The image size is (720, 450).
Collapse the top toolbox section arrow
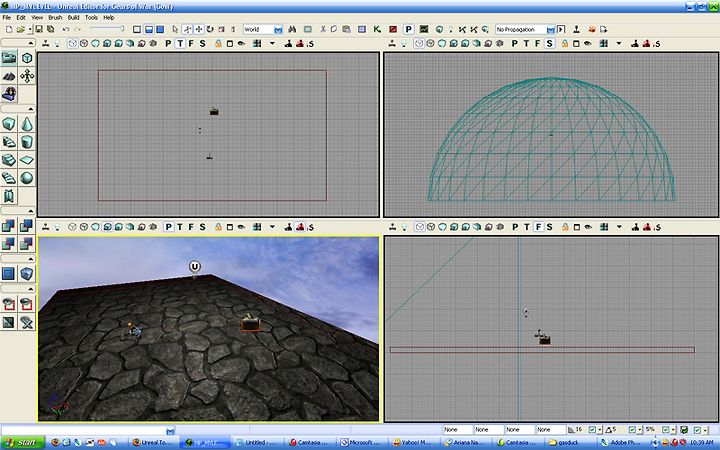pos(31,43)
